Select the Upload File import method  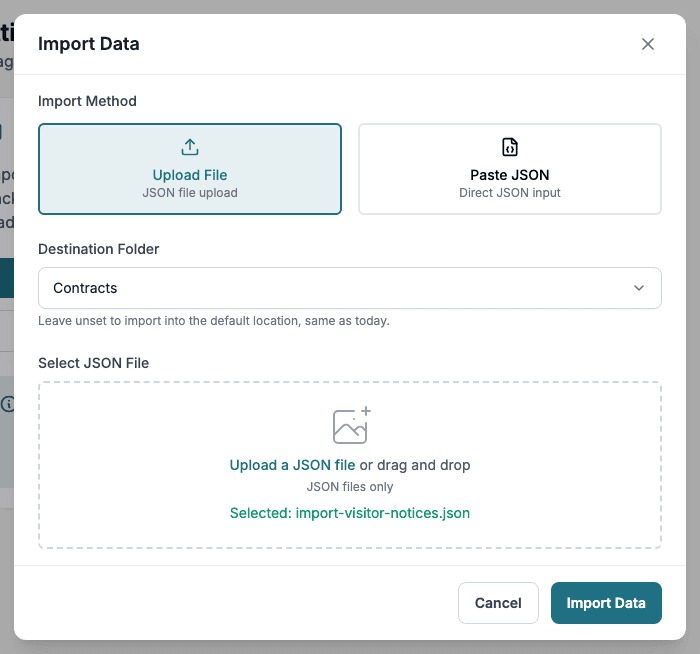pyautogui.click(x=190, y=169)
